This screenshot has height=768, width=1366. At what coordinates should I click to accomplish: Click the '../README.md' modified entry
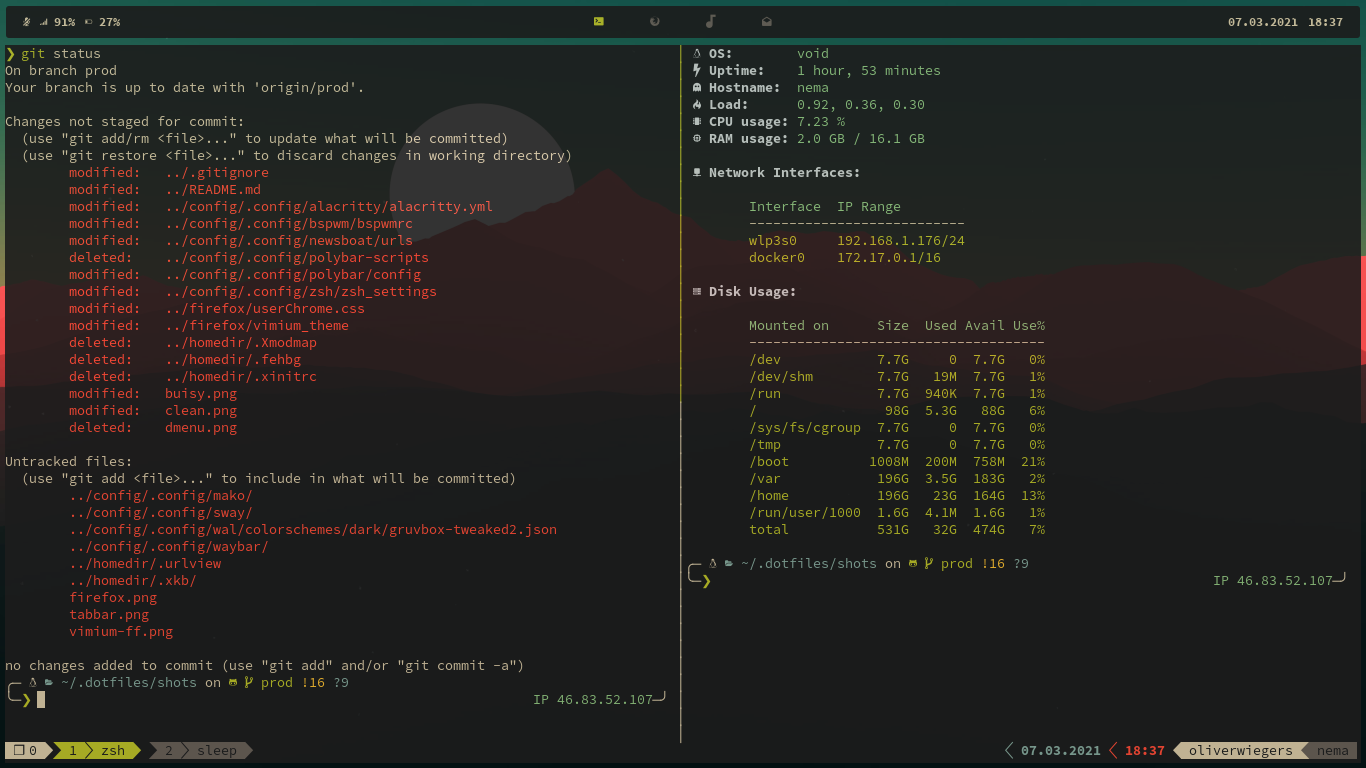(213, 190)
